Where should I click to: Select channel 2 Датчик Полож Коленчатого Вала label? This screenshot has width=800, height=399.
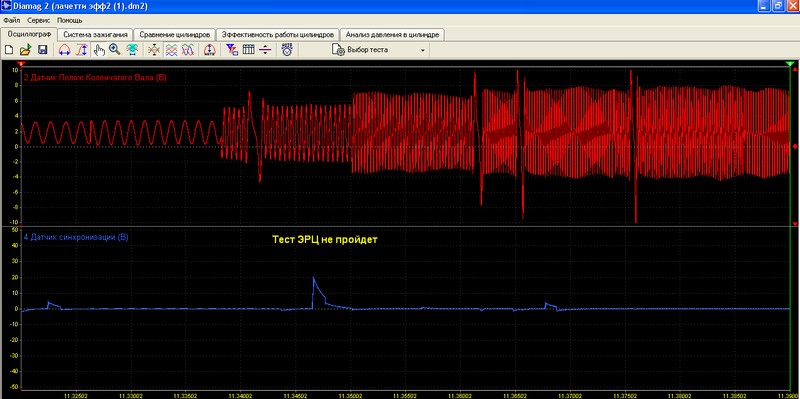coord(95,78)
